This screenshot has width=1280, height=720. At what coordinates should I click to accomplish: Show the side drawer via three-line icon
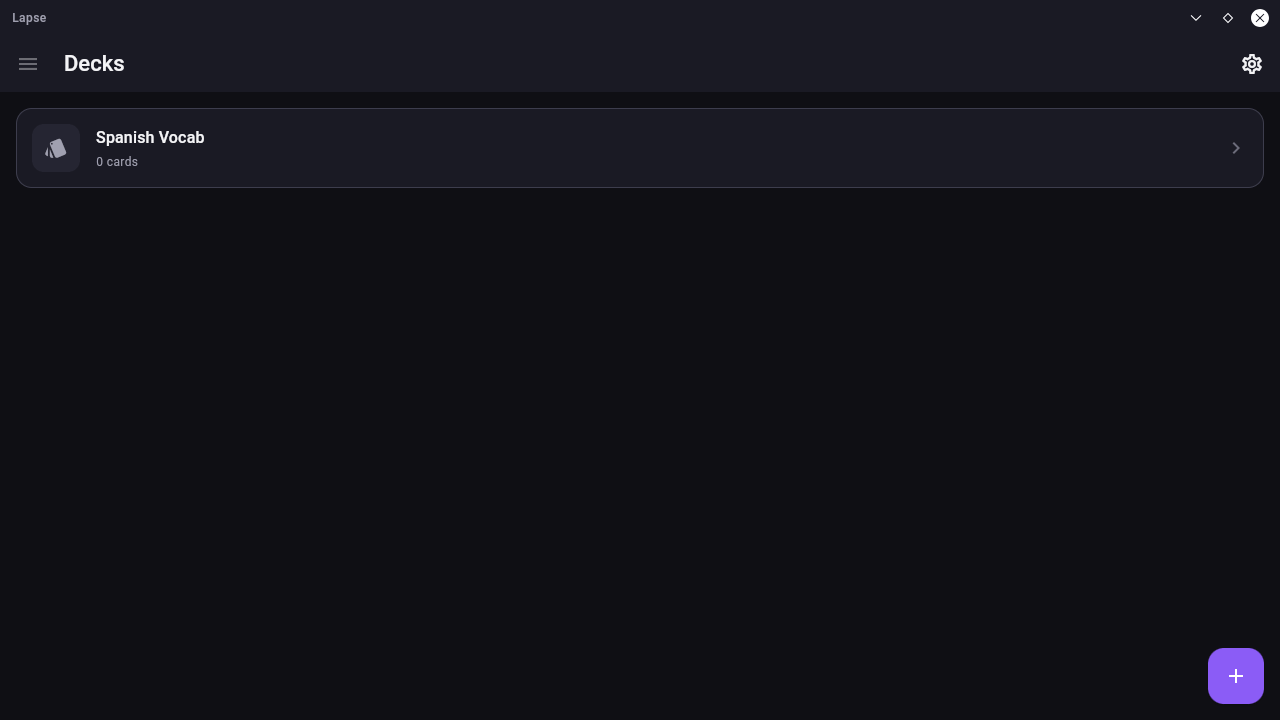[x=28, y=64]
